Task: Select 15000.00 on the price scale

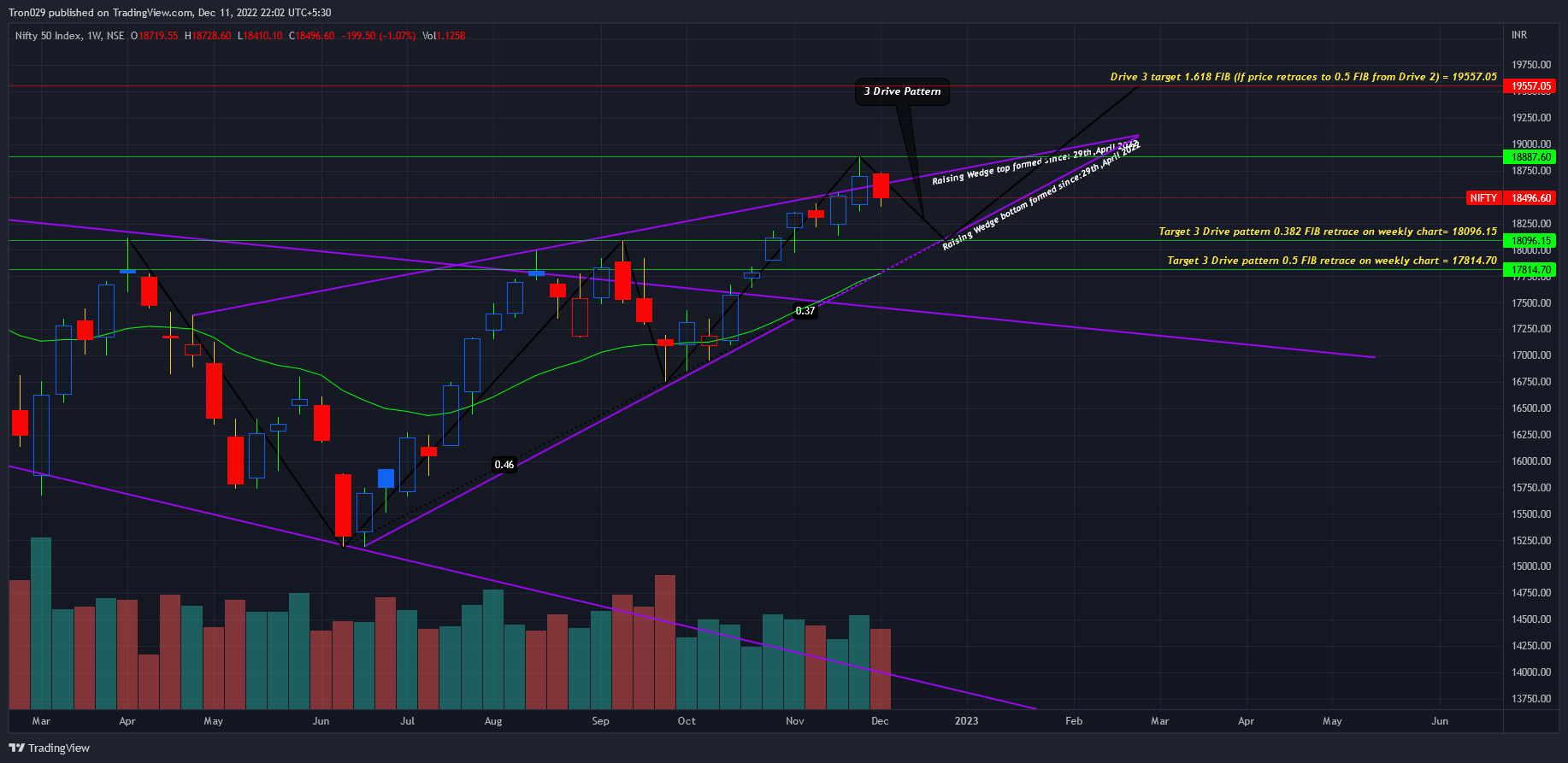Action: pyautogui.click(x=1531, y=566)
